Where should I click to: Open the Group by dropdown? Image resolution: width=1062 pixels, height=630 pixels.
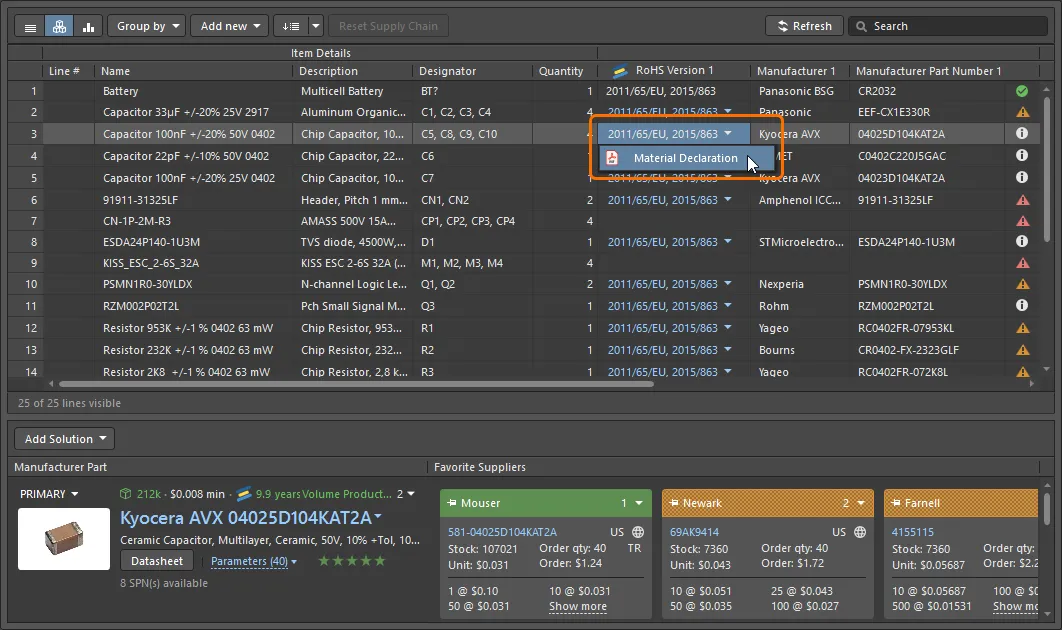146,26
